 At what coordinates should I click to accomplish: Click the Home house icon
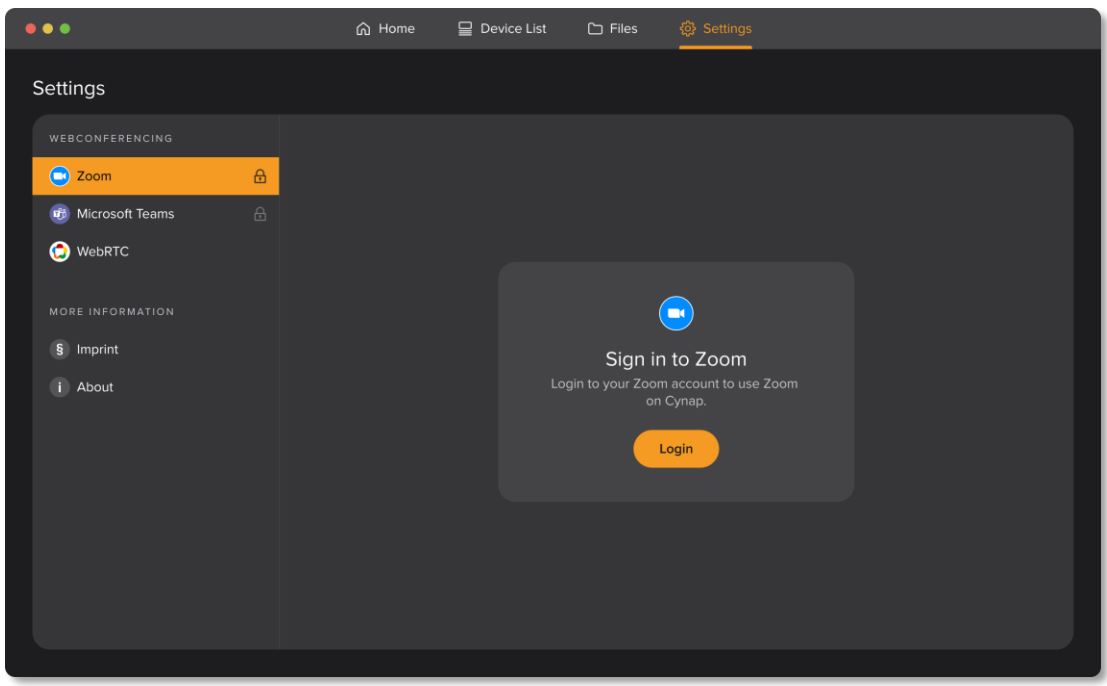[363, 29]
